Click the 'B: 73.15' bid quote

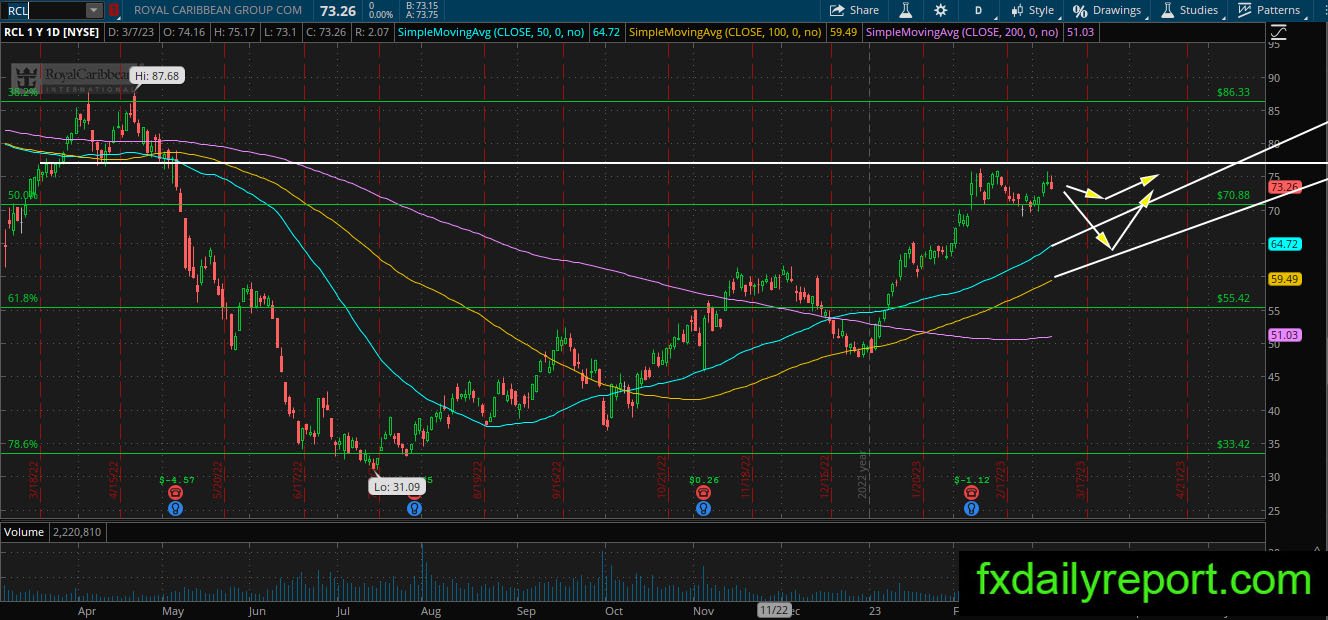click(x=423, y=5)
